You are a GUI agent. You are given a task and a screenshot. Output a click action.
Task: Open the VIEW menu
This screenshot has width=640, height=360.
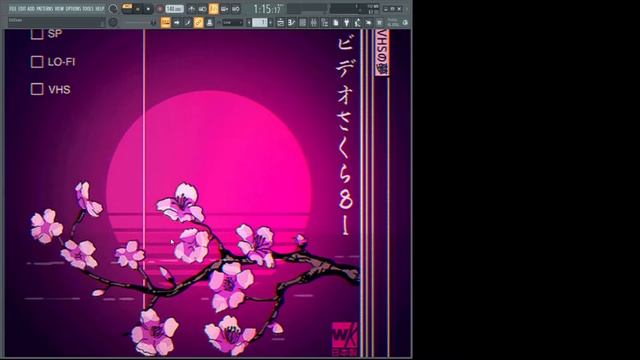60,9
